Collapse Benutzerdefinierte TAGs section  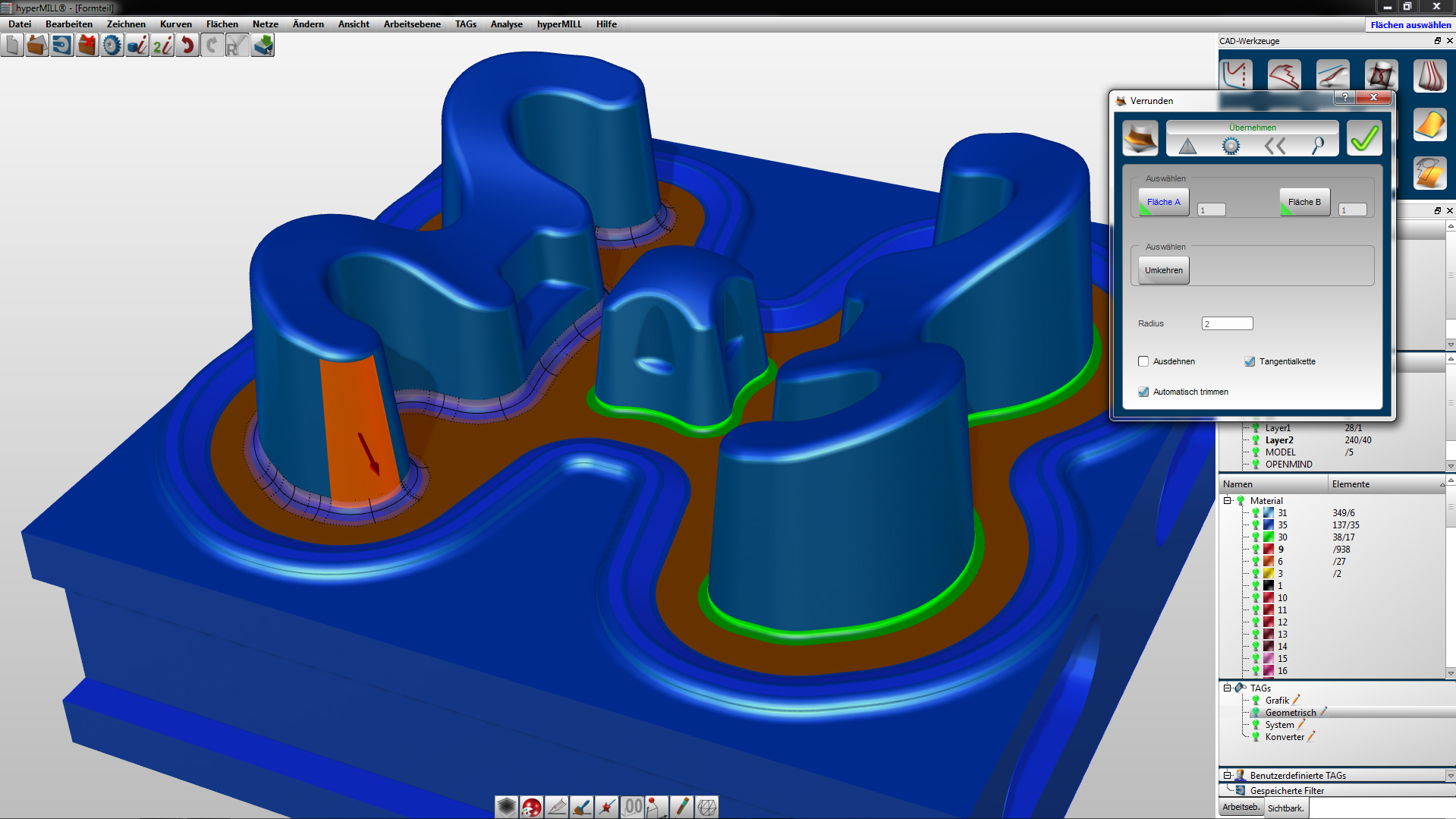coord(1227,776)
